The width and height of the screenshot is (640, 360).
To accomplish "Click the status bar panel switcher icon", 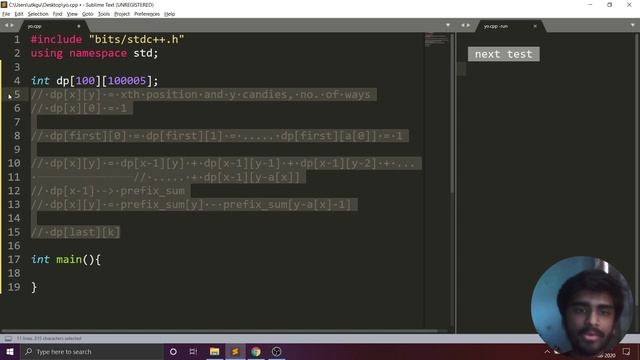I will pos(8,338).
